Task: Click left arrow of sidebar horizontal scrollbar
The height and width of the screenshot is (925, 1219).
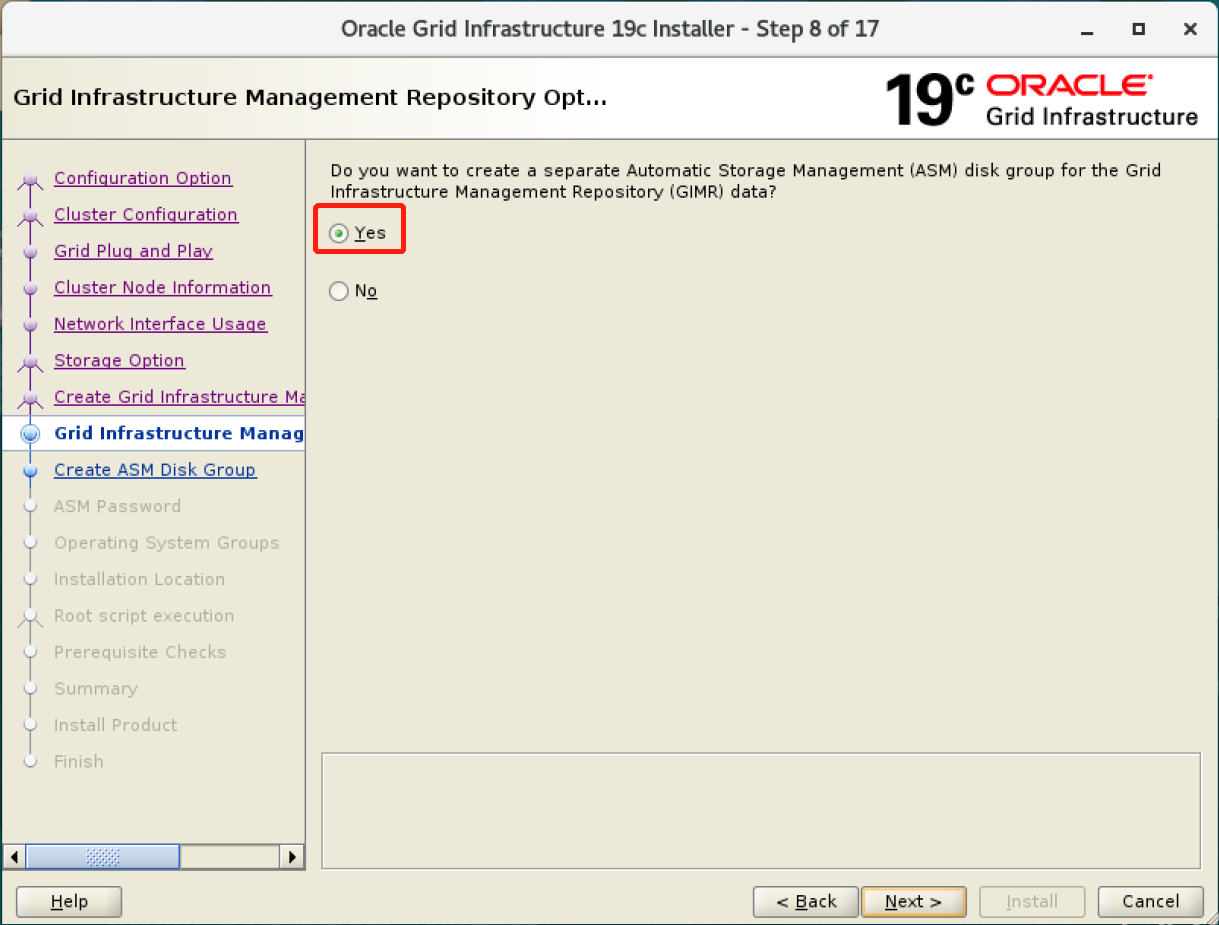Action: tap(15, 857)
